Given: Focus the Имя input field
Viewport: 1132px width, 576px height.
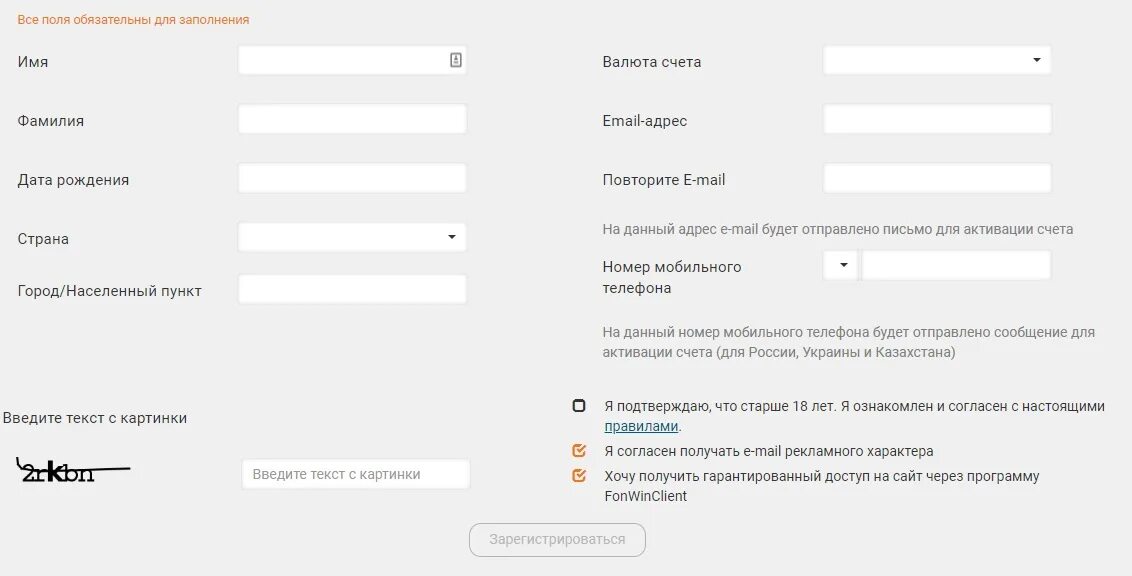Looking at the screenshot, I should tap(352, 60).
